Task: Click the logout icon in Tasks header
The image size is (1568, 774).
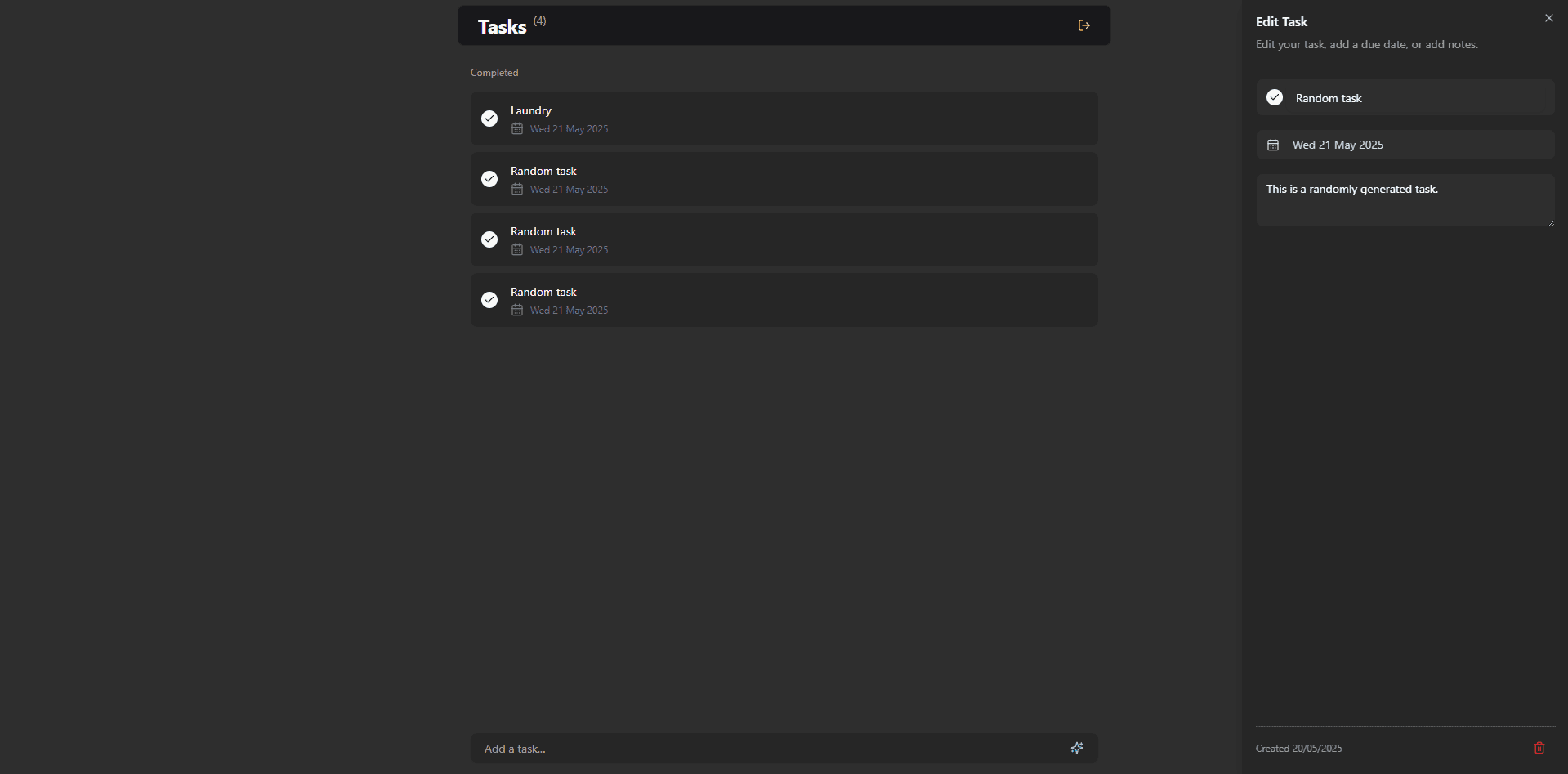Action: click(x=1083, y=25)
